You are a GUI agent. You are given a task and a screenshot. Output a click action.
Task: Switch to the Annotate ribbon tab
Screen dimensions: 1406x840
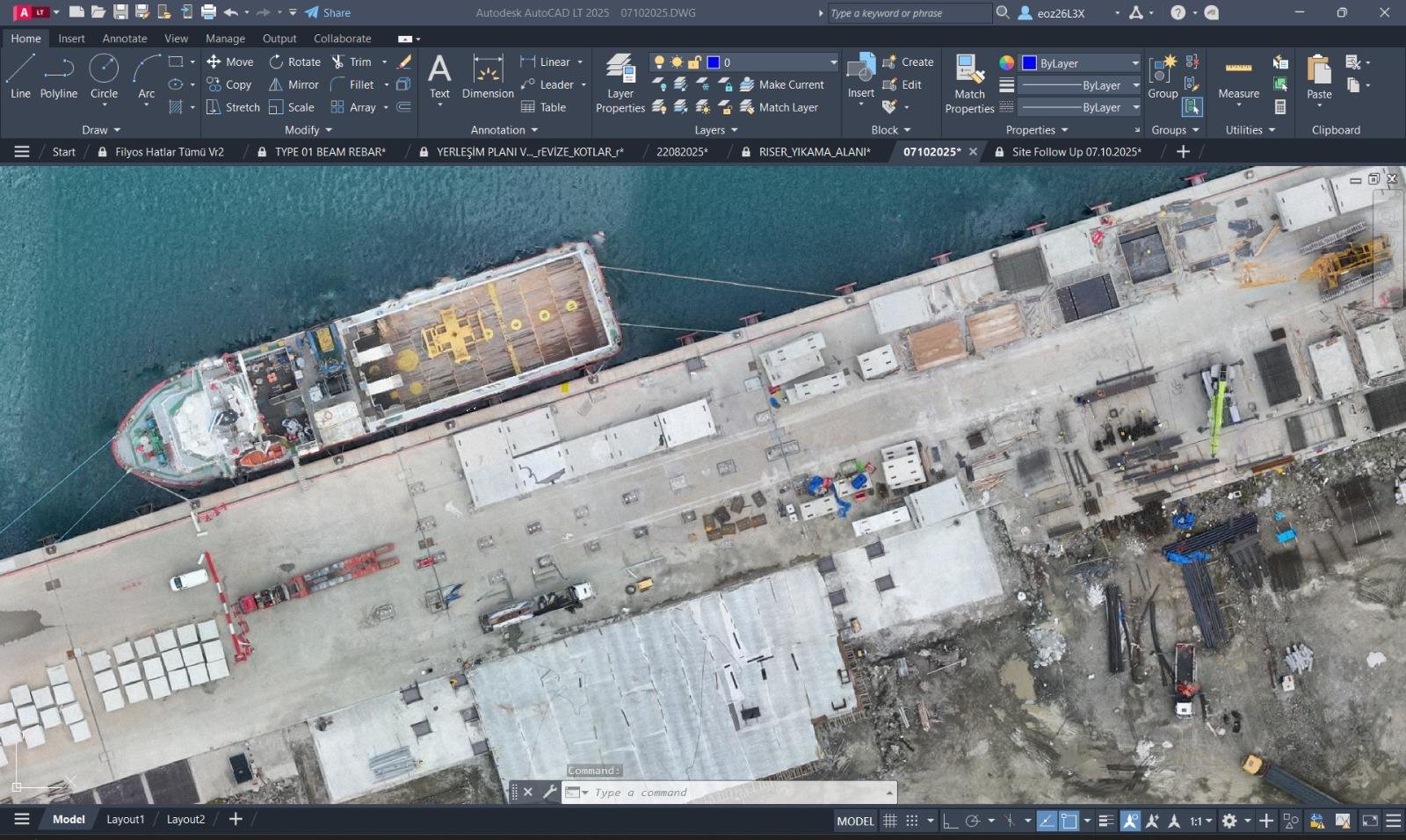(125, 39)
